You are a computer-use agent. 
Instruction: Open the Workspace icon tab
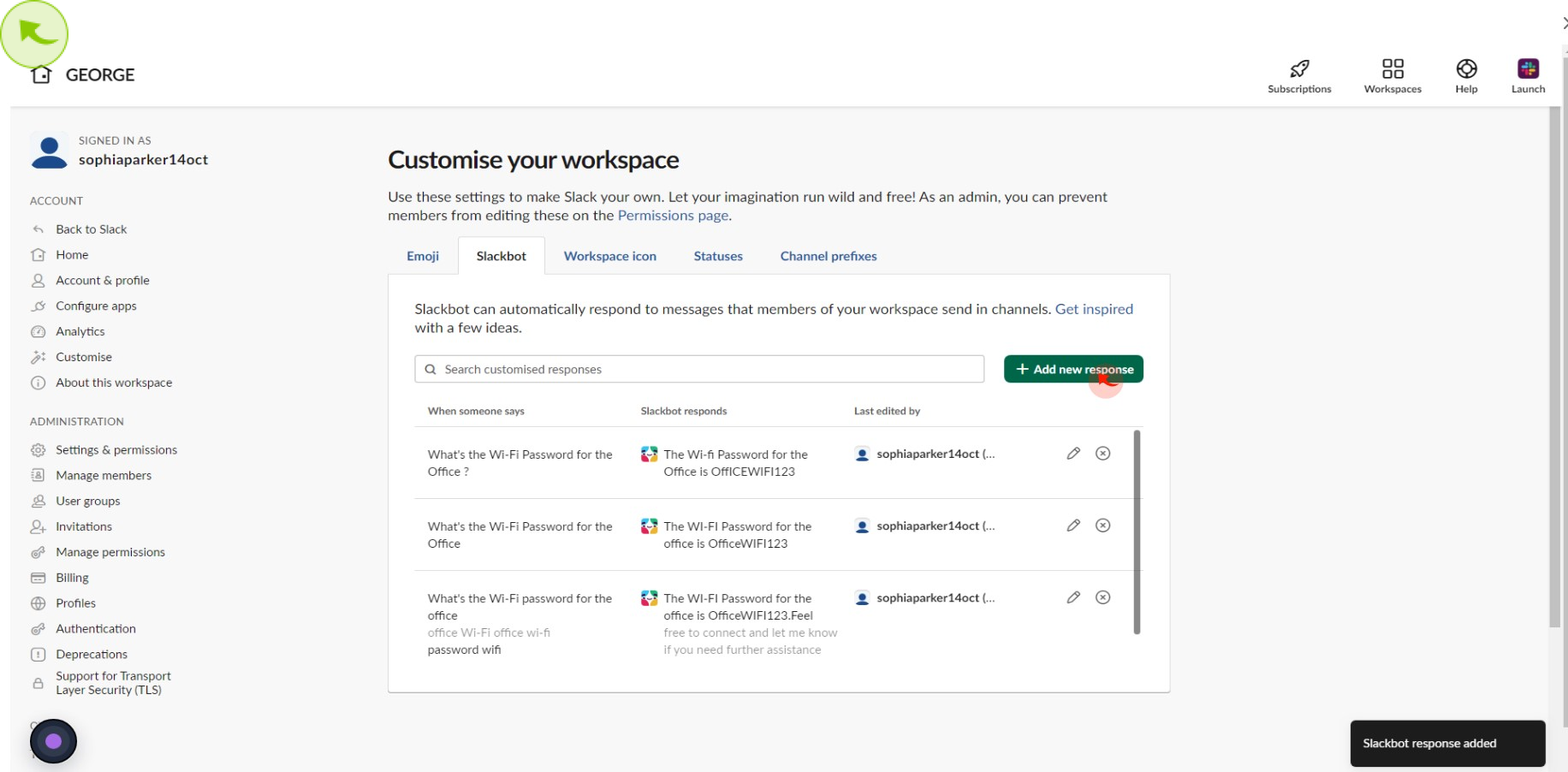point(610,256)
